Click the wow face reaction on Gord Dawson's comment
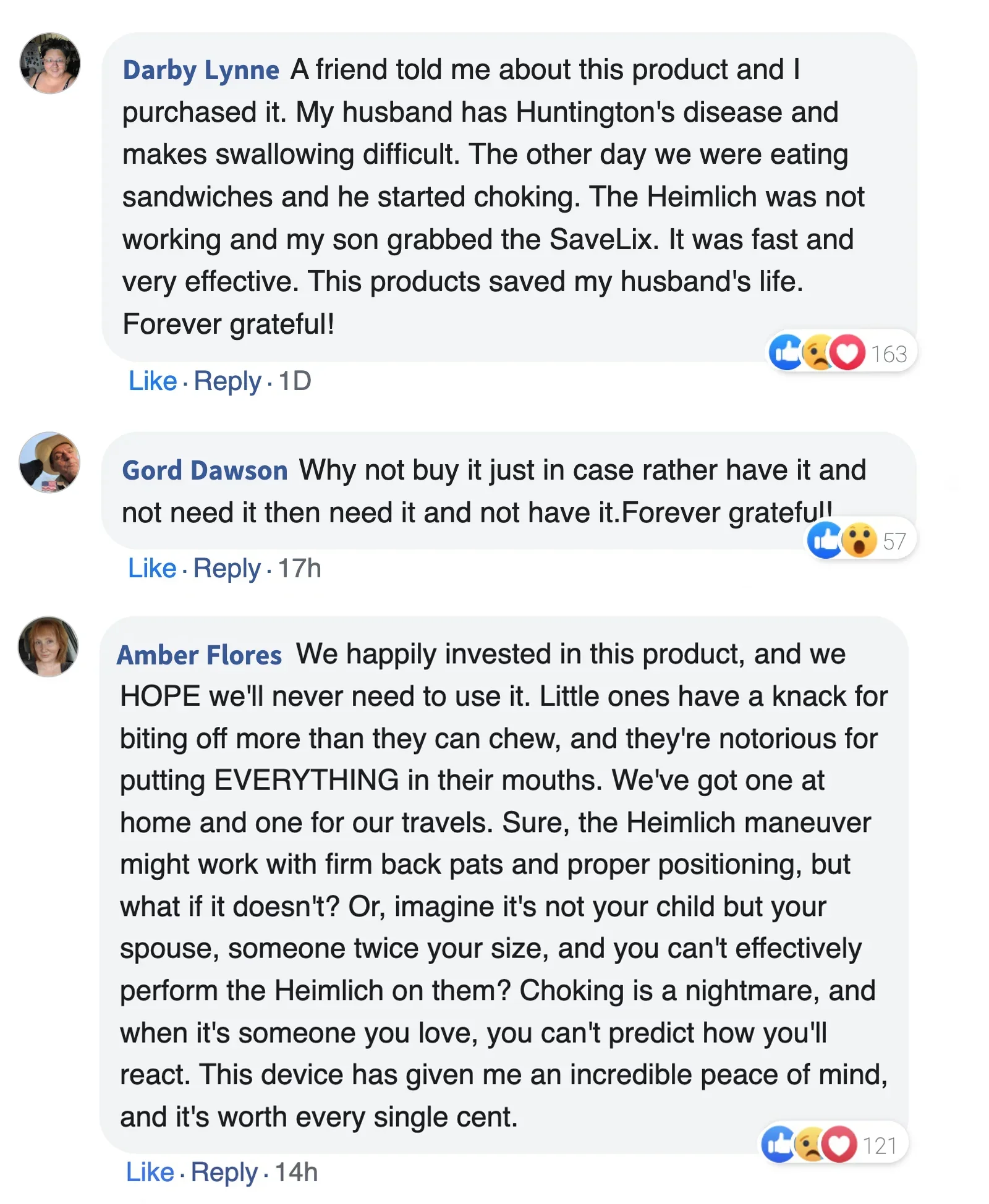The image size is (989, 1204). click(859, 540)
